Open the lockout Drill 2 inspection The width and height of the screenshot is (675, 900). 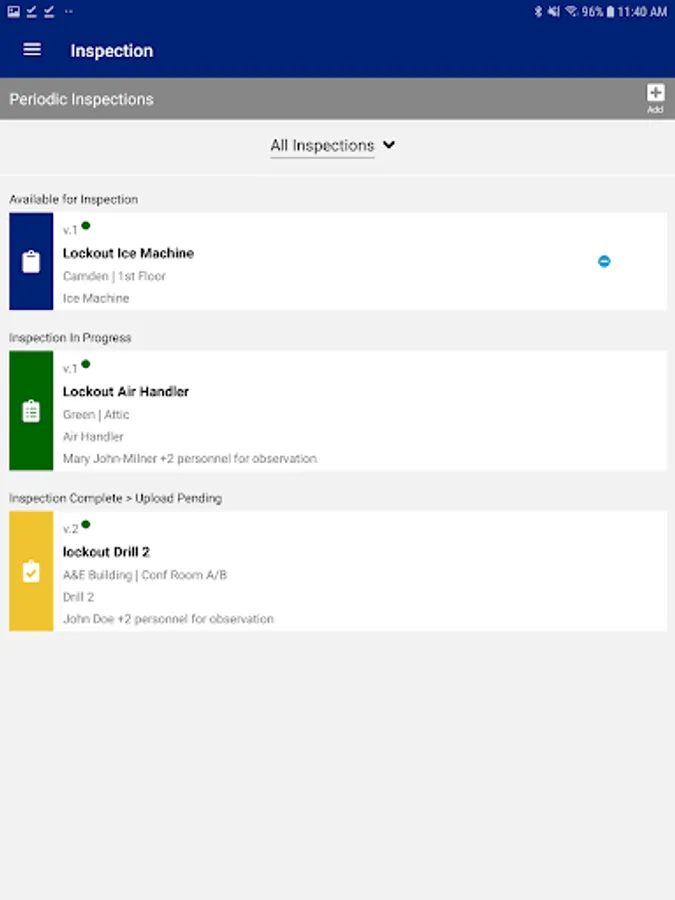(x=338, y=571)
